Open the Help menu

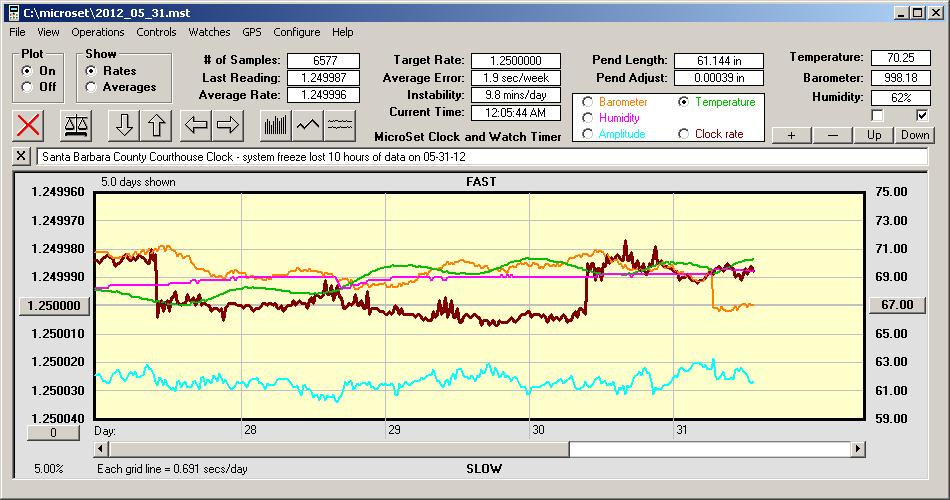coord(343,32)
